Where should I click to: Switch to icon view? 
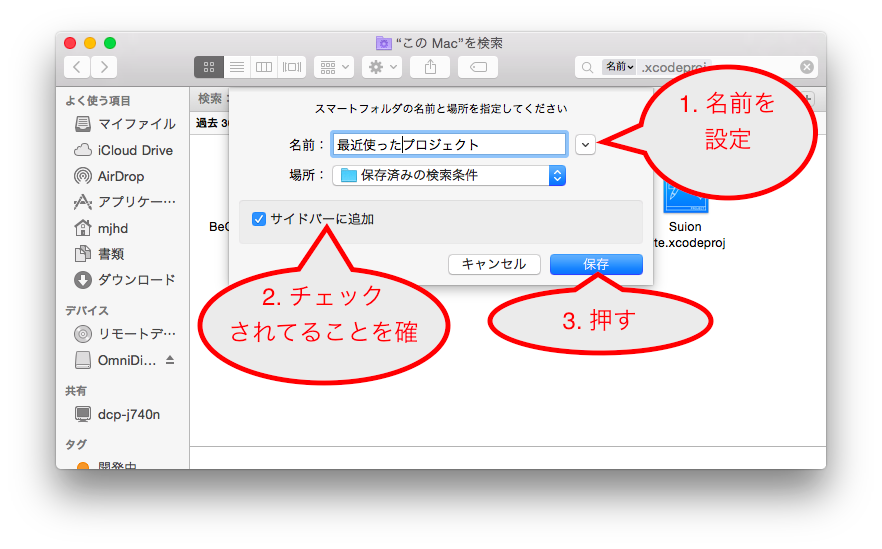point(209,67)
